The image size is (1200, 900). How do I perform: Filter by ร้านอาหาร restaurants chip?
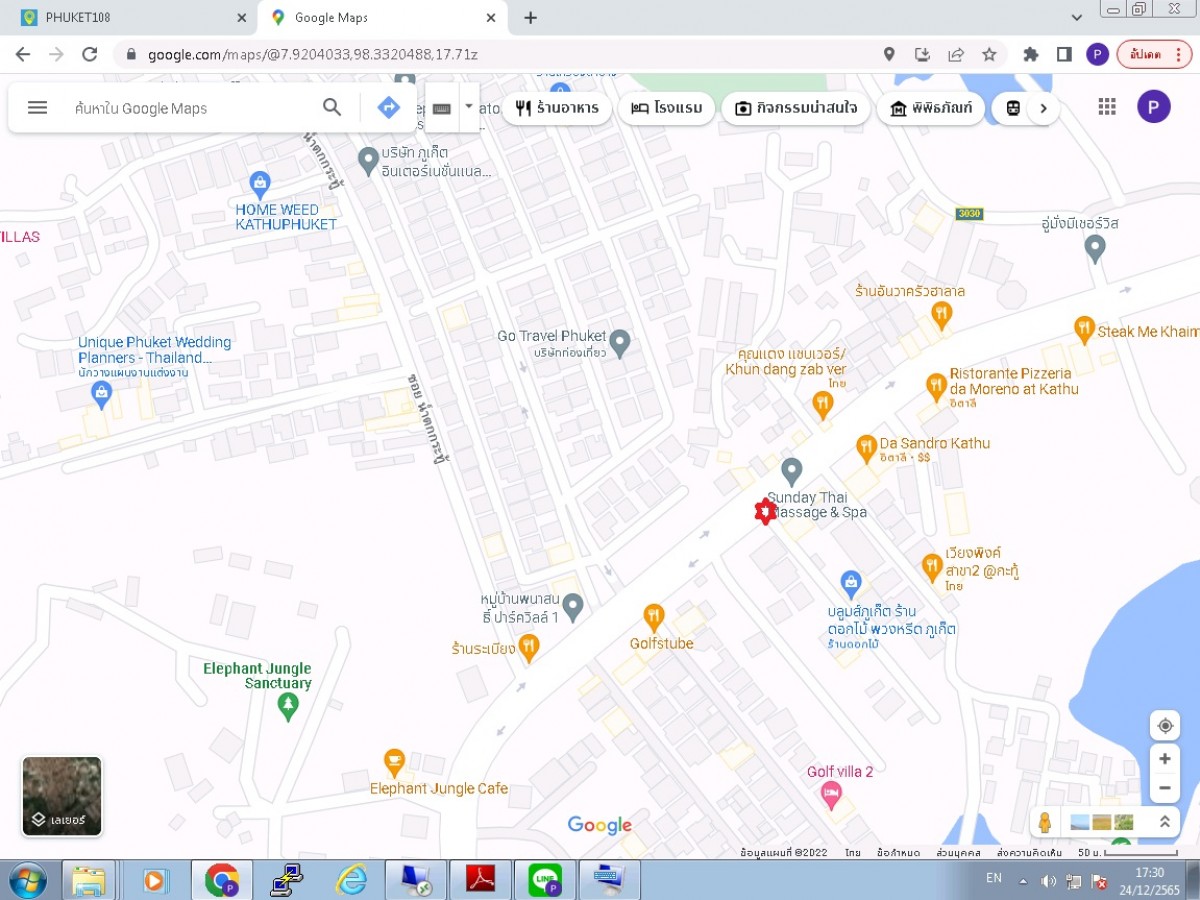557,108
